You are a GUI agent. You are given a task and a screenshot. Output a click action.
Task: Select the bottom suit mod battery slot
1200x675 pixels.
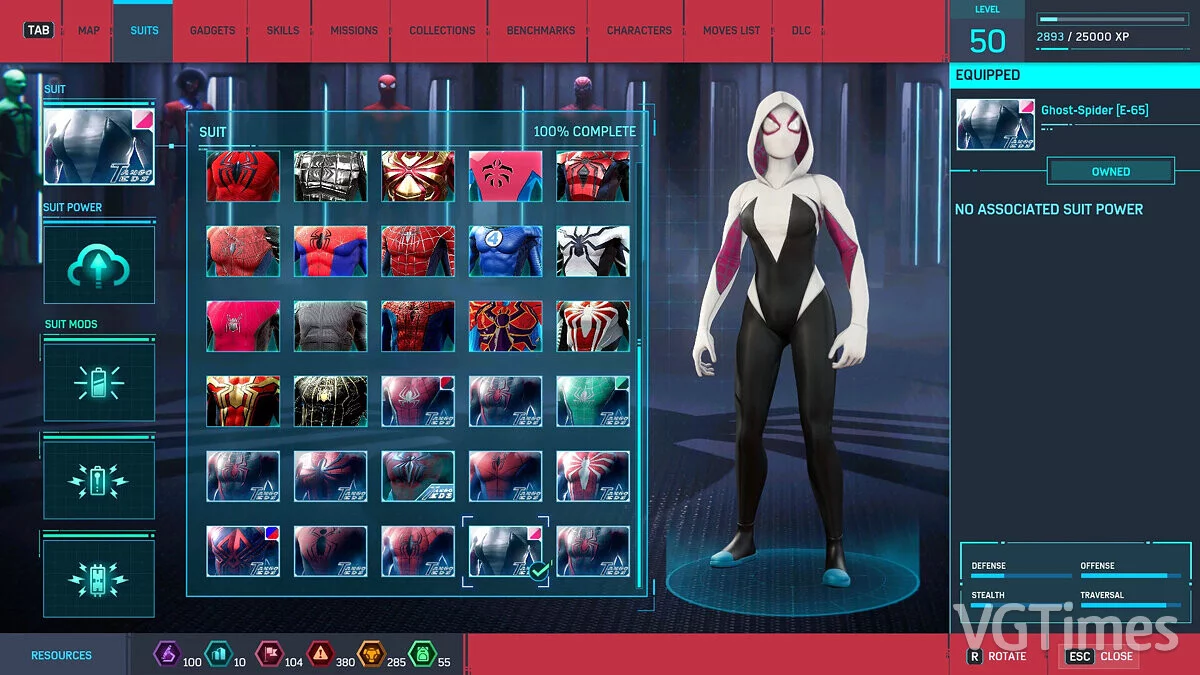pos(99,579)
